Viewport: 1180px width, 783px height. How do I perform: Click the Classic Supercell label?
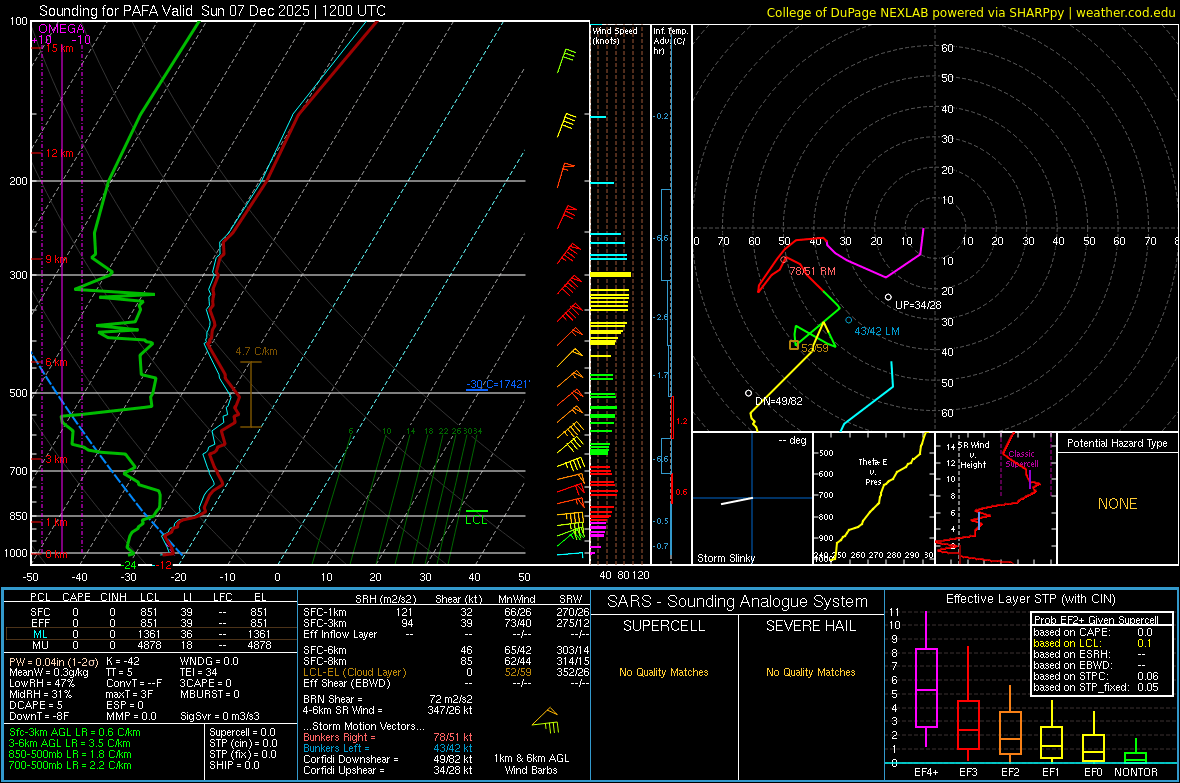1022,459
